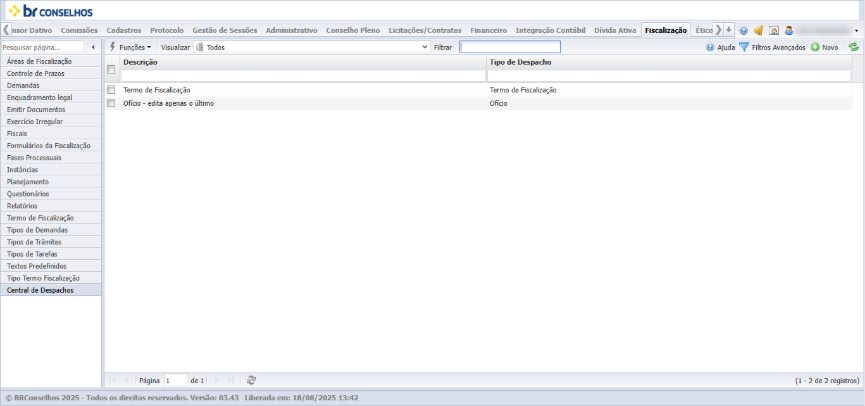The image size is (865, 406).
Task: Click the Tipo de Despacho filter field
Action: coord(669,76)
